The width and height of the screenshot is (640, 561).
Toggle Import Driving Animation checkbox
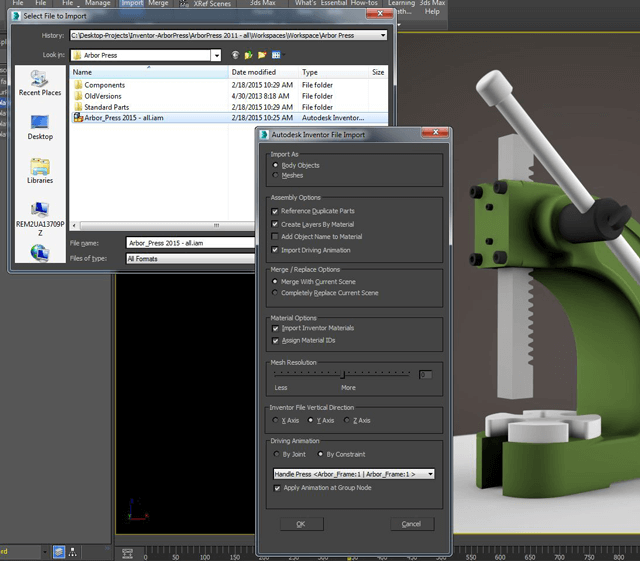click(275, 250)
